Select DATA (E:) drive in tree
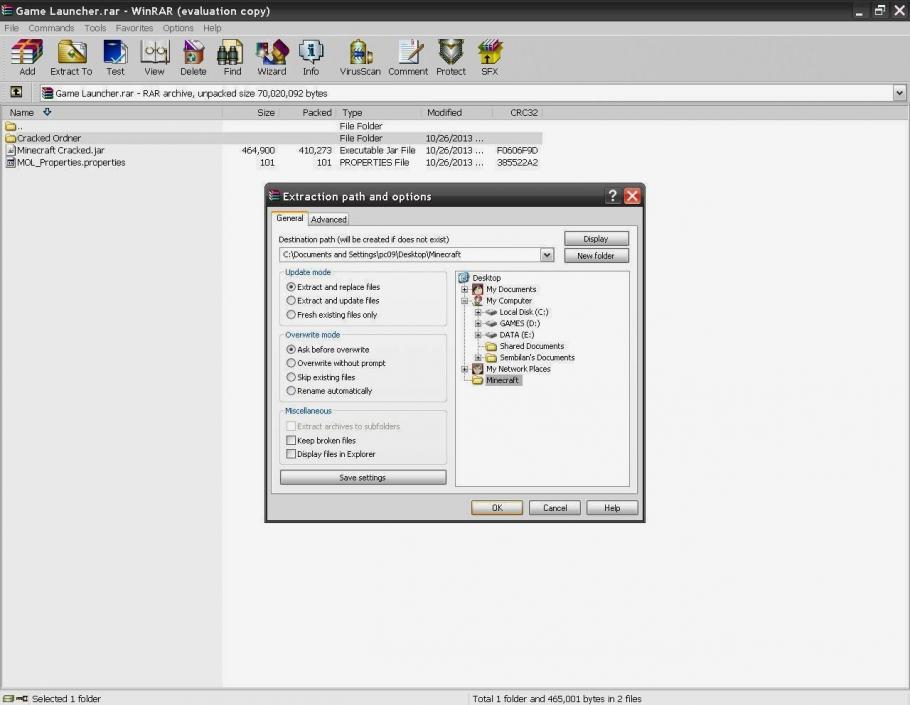 coord(517,335)
